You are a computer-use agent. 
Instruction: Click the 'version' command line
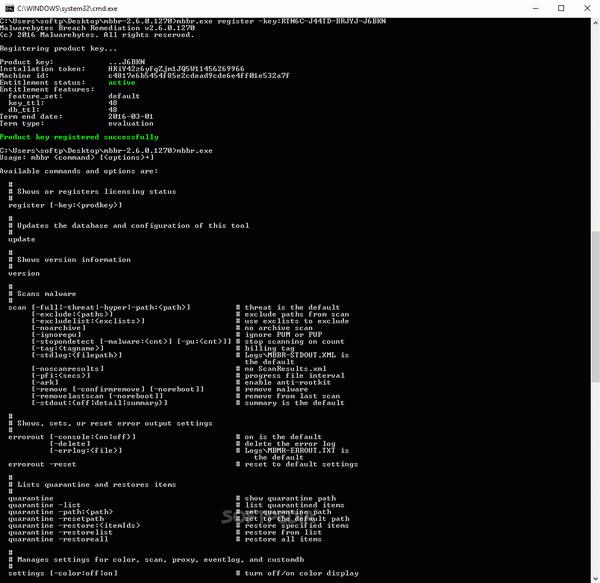(24, 274)
